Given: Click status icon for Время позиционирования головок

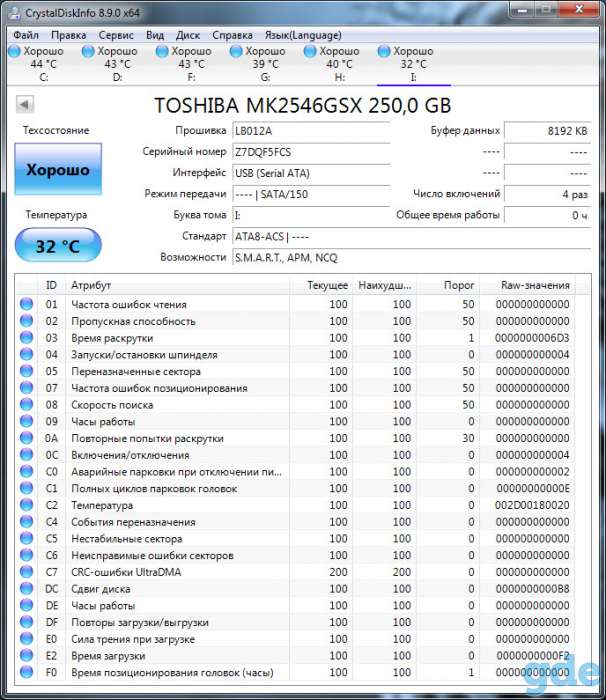Looking at the screenshot, I should (x=27, y=672).
